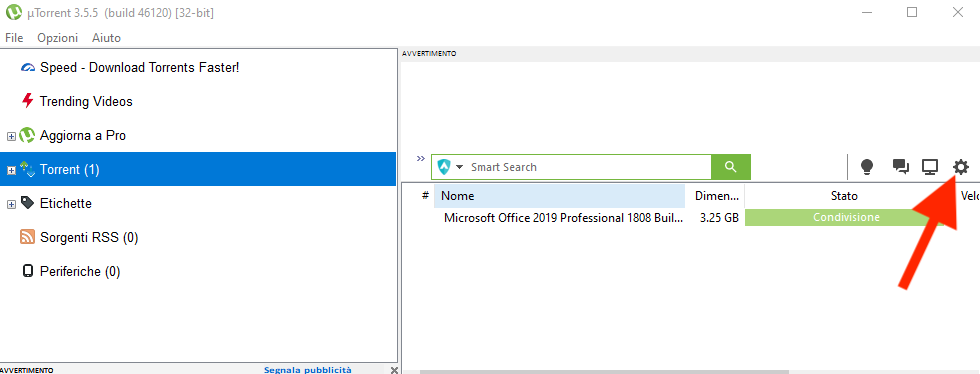Sort by Stato column header
980x374 pixels.
844,196
